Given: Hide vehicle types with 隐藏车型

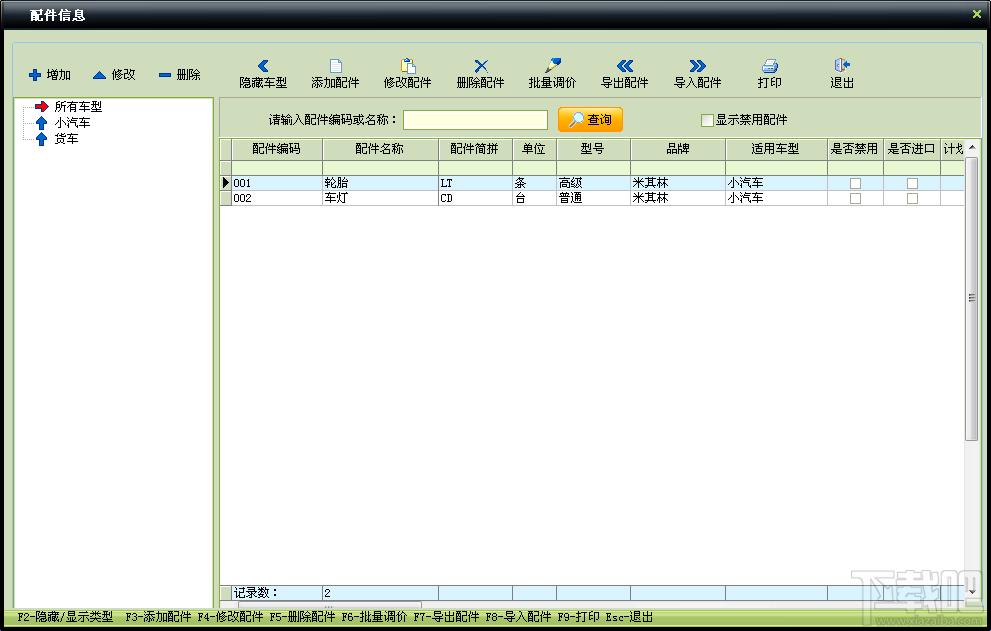Looking at the screenshot, I should click(263, 74).
